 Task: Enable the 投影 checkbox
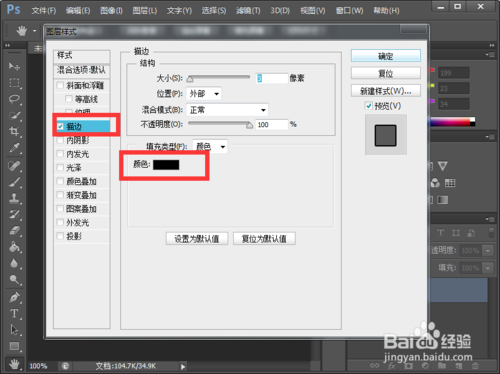pyautogui.click(x=60, y=236)
